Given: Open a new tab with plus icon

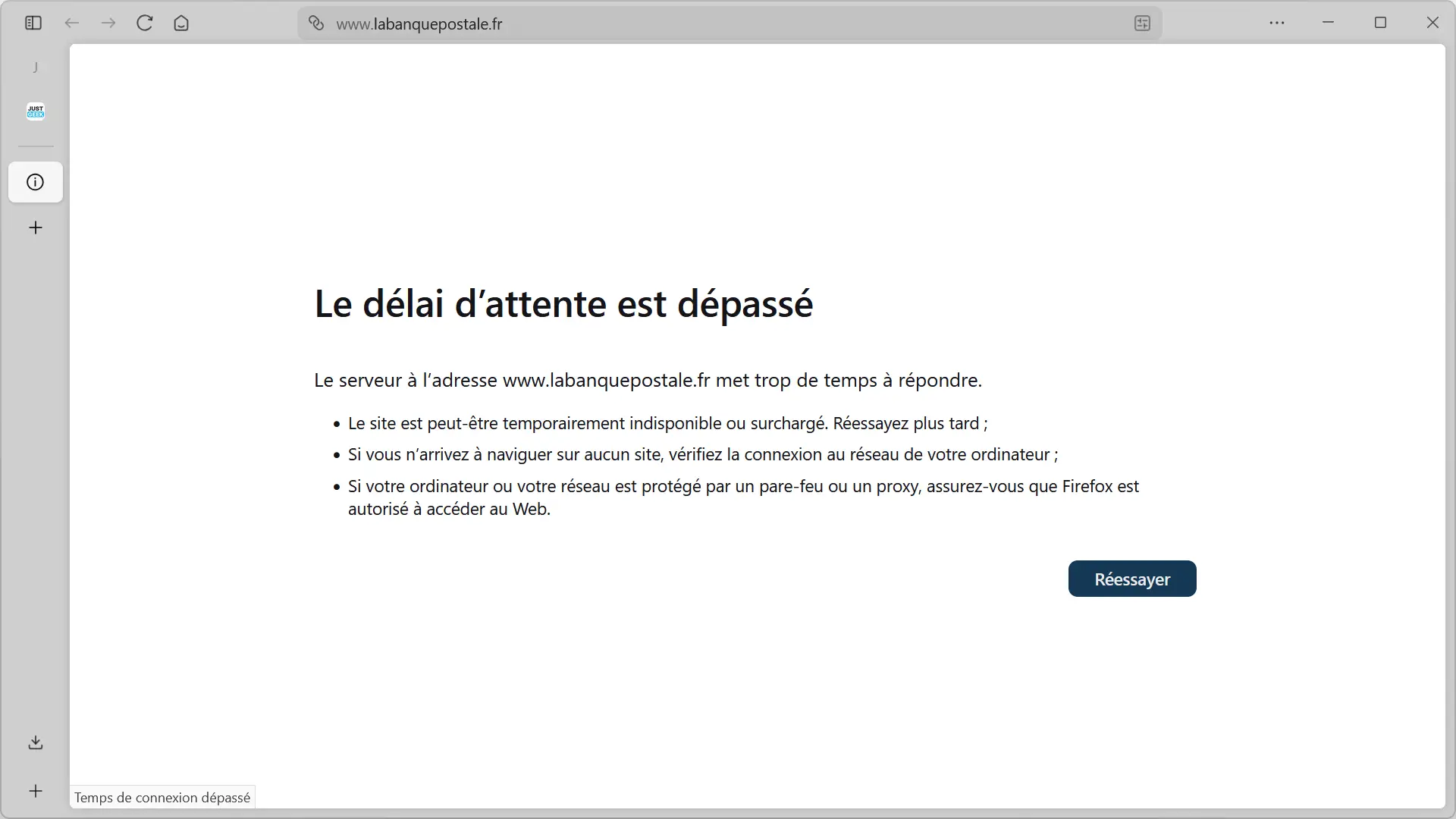Looking at the screenshot, I should 36,227.
